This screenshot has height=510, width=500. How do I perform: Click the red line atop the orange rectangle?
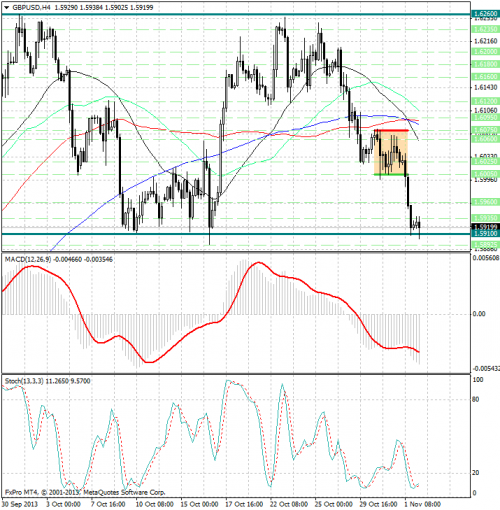(x=391, y=130)
